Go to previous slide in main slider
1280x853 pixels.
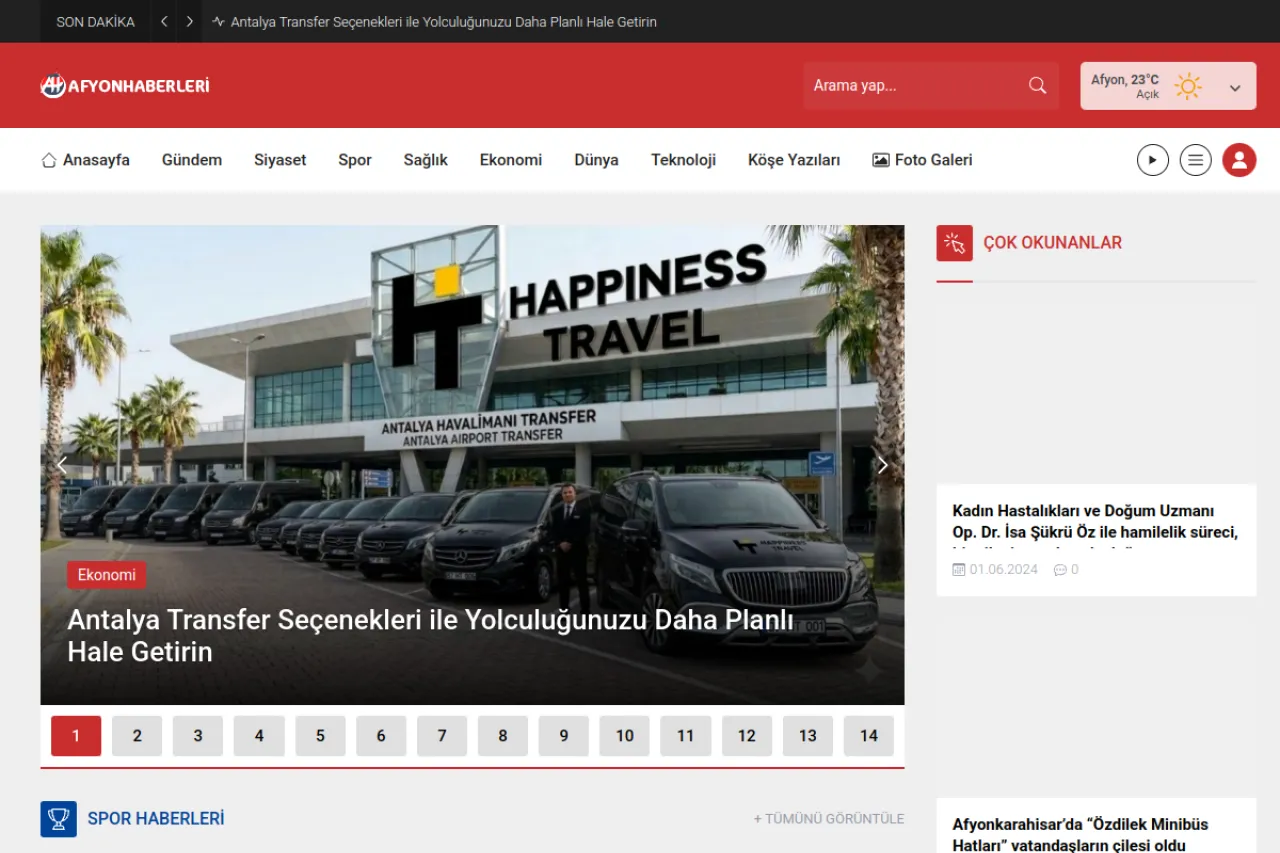coord(62,465)
